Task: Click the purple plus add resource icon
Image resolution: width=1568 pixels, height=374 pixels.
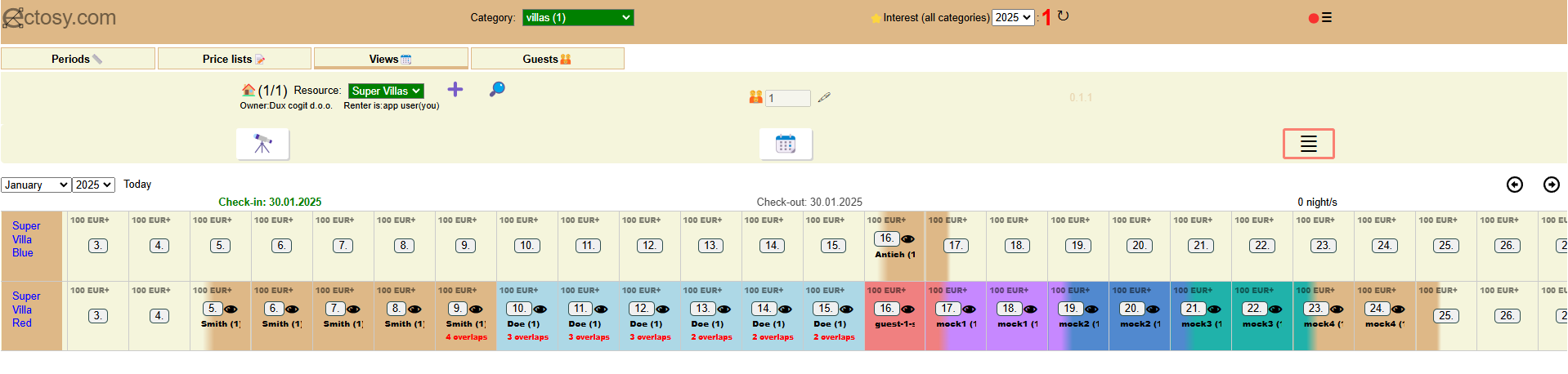Action: pyautogui.click(x=455, y=90)
